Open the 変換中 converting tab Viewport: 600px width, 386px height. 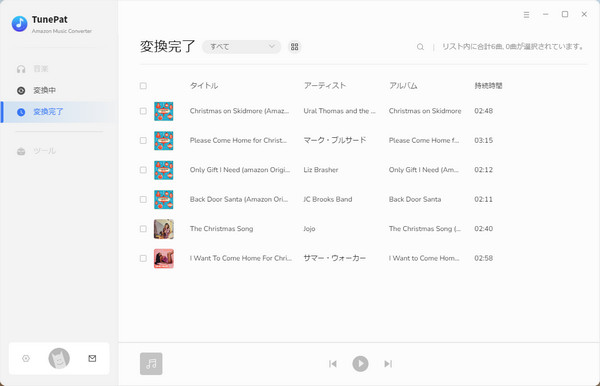coord(36,90)
